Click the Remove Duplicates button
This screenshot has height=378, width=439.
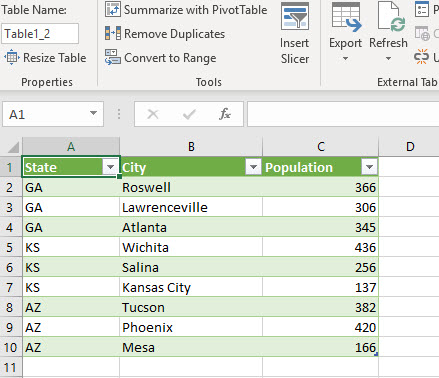point(165,34)
